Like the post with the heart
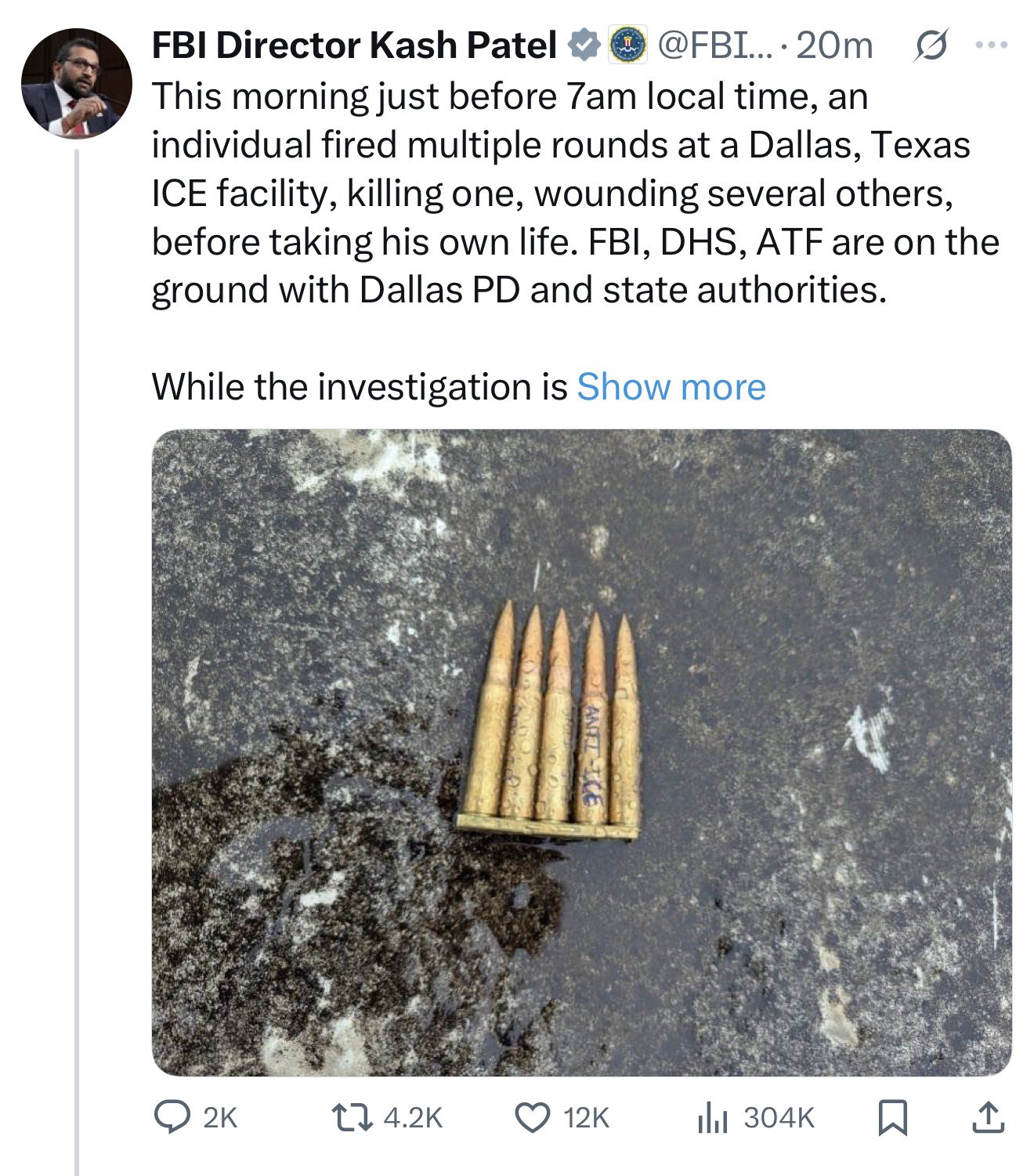1034x1176 pixels. tap(533, 1117)
